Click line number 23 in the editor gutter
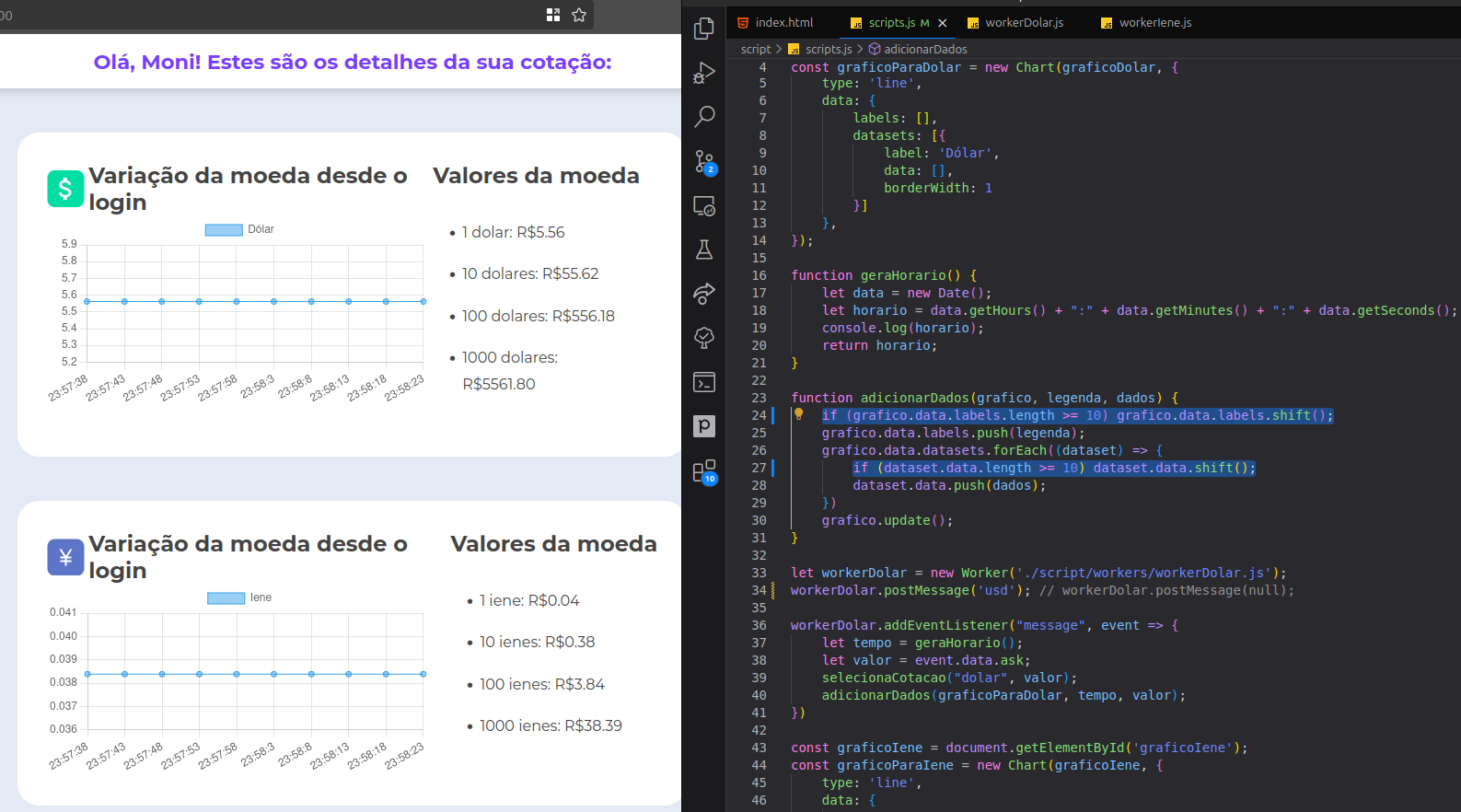Viewport: 1461px width, 812px height. 759,398
